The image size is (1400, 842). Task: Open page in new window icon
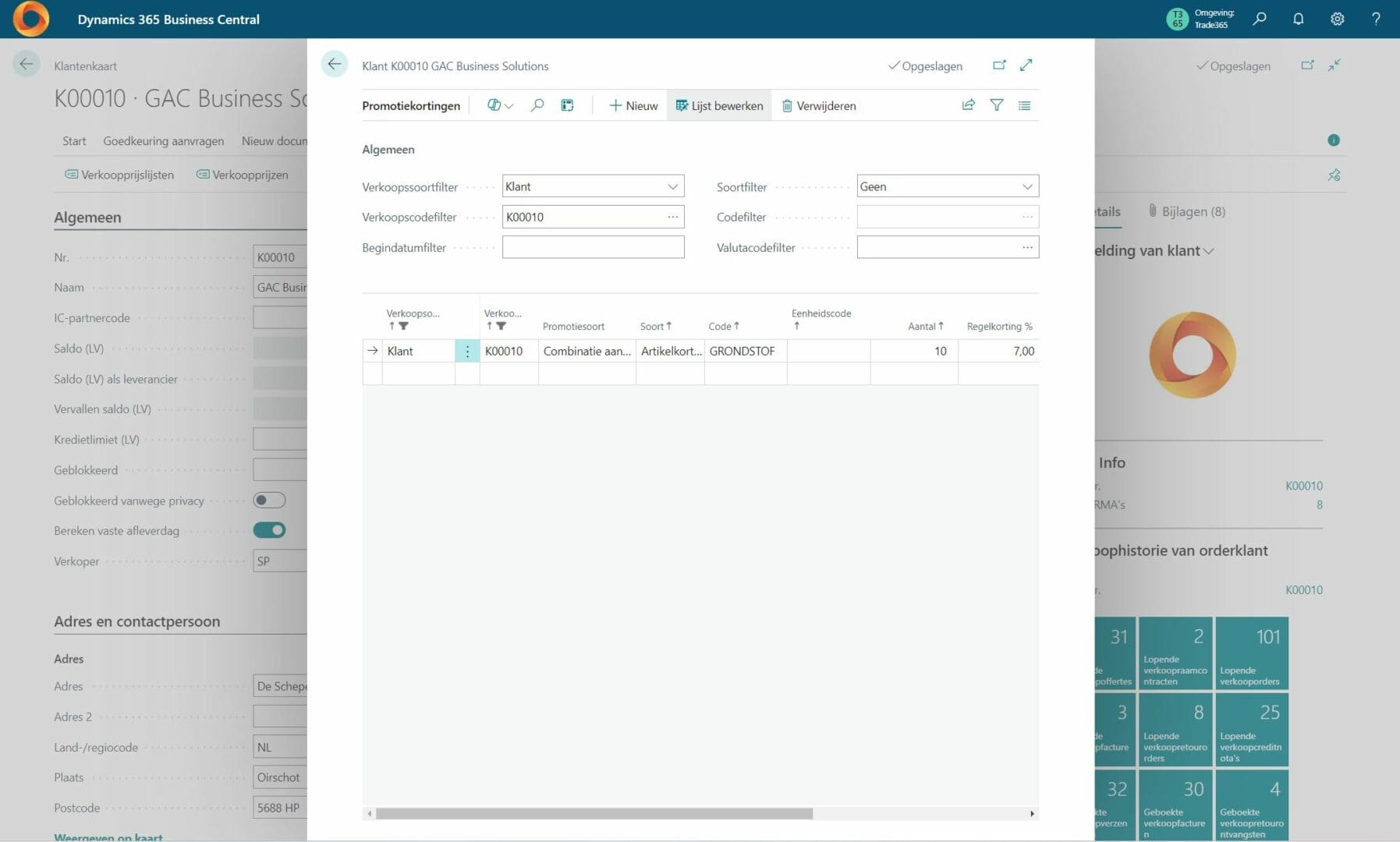click(998, 65)
